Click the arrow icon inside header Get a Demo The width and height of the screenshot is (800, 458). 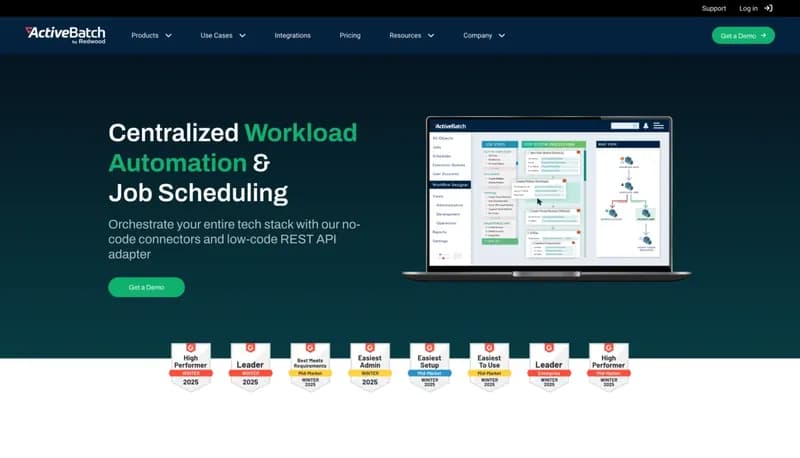[763, 36]
